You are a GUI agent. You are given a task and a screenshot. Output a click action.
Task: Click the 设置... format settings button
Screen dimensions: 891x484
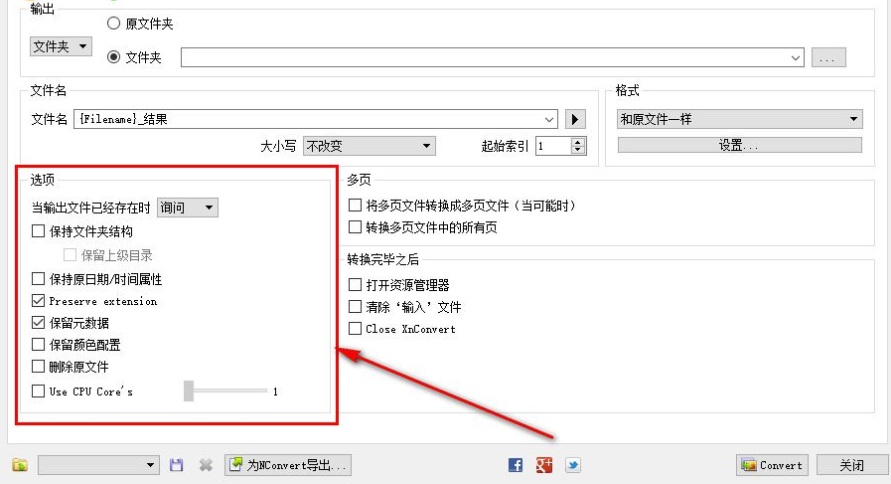click(x=740, y=145)
